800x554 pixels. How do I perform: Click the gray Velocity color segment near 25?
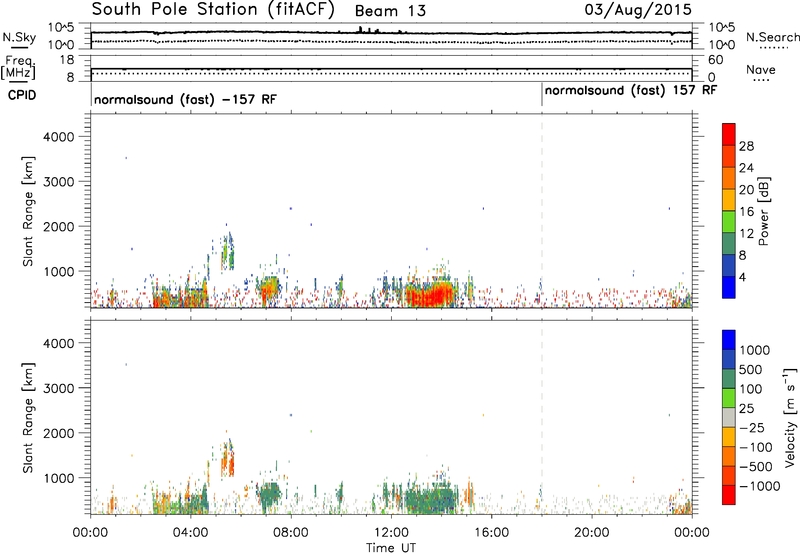point(729,417)
